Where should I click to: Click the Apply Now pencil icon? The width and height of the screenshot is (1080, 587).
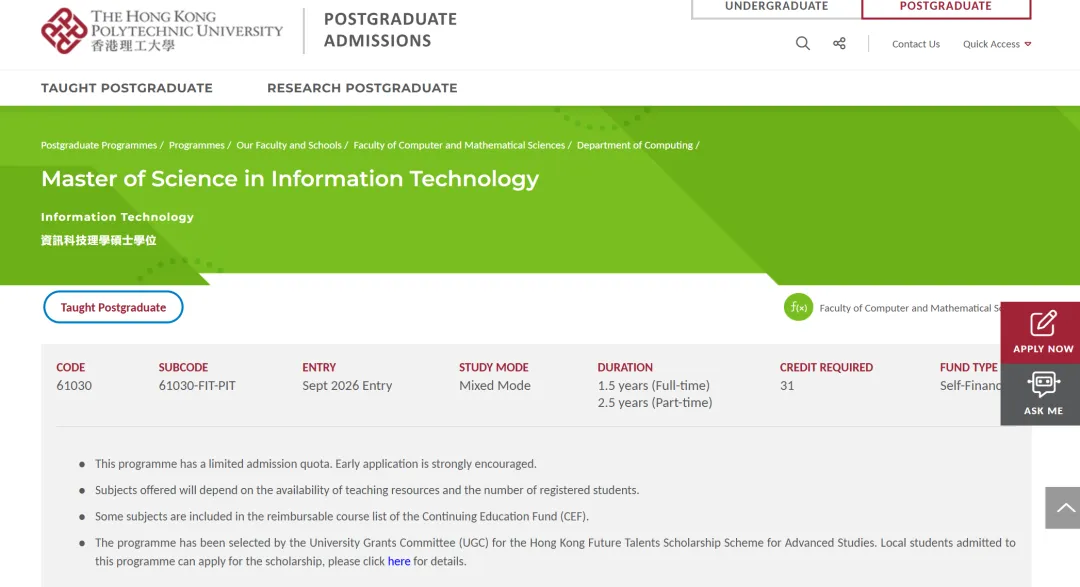pyautogui.click(x=1042, y=324)
